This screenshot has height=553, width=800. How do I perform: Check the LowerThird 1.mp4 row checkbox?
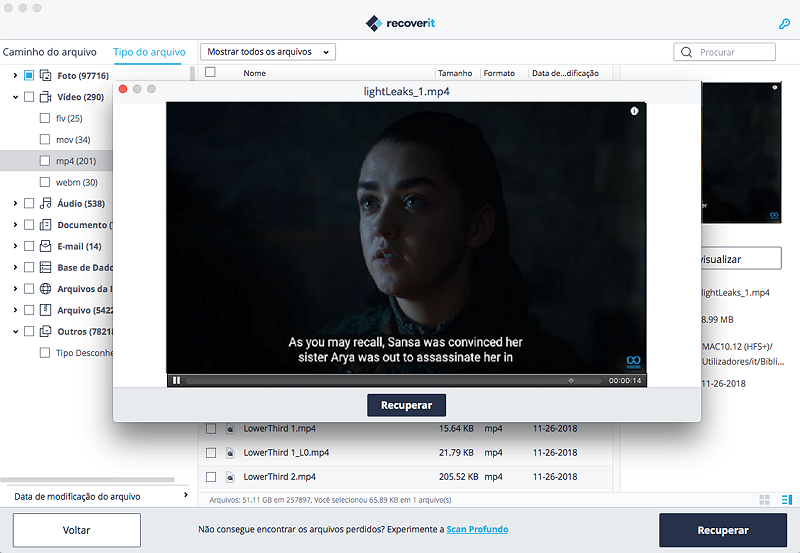click(x=211, y=429)
